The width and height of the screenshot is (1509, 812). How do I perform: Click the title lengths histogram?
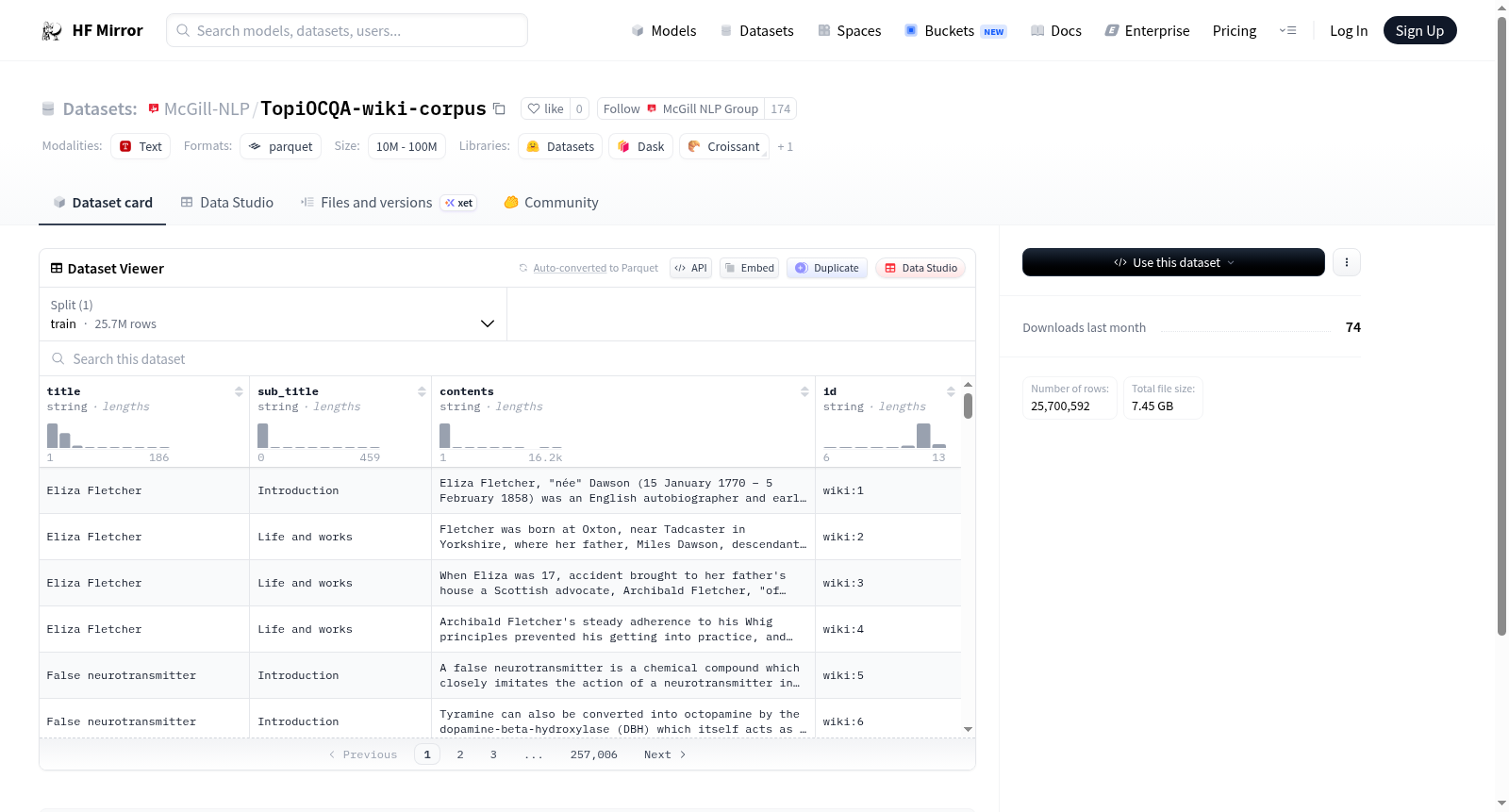pyautogui.click(x=108, y=435)
